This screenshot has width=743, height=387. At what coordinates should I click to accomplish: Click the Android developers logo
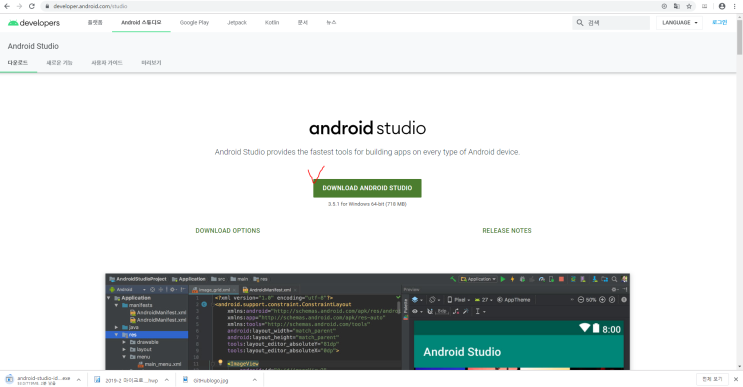pyautogui.click(x=34, y=23)
